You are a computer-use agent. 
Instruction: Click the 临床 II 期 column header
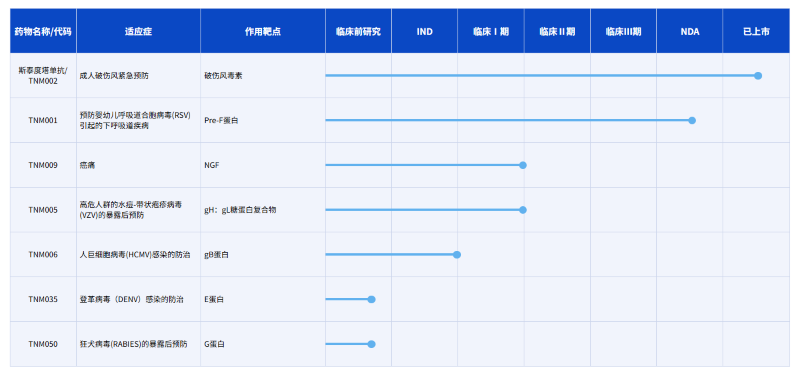coord(557,31)
